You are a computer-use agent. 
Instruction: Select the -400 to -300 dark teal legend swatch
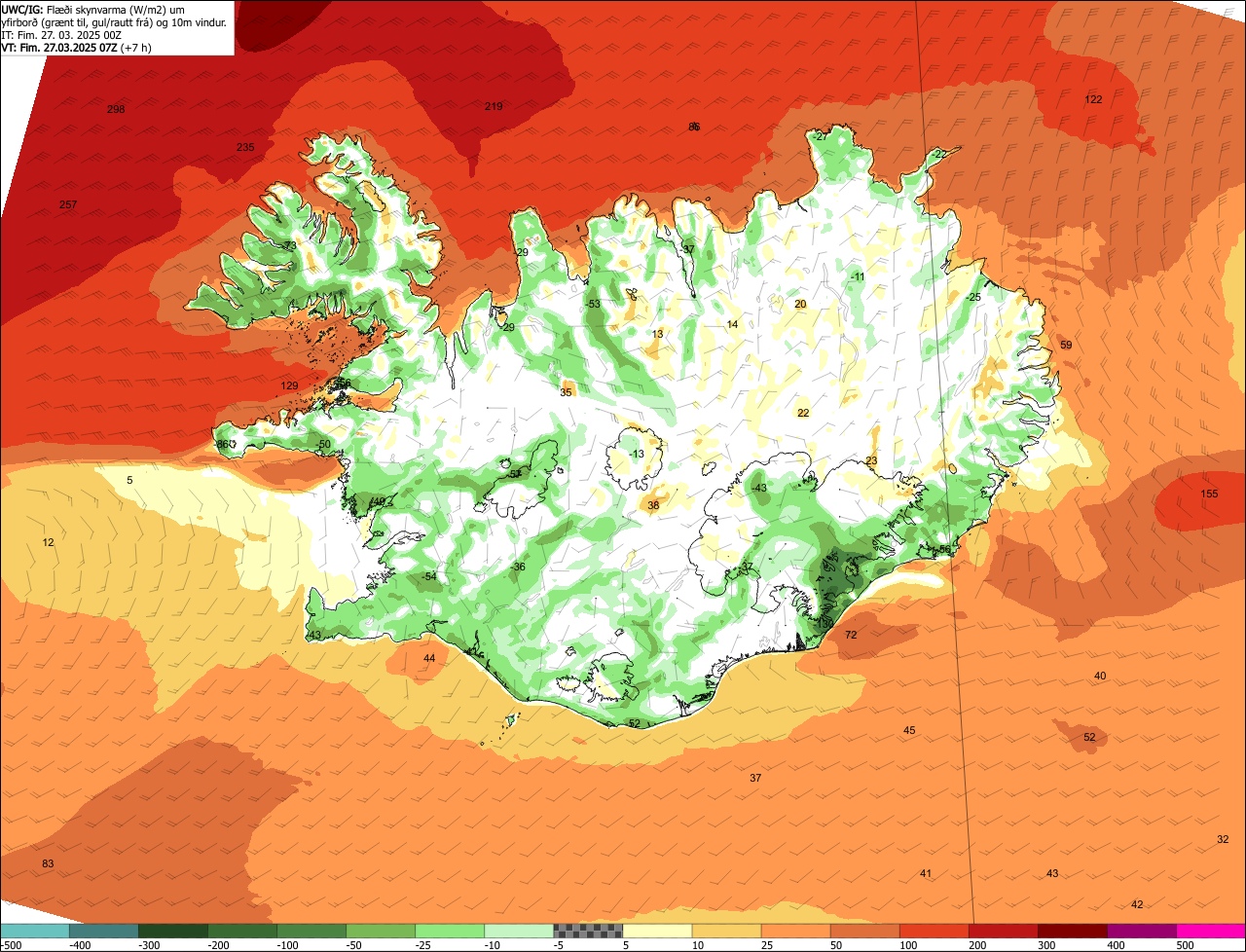tap(103, 931)
